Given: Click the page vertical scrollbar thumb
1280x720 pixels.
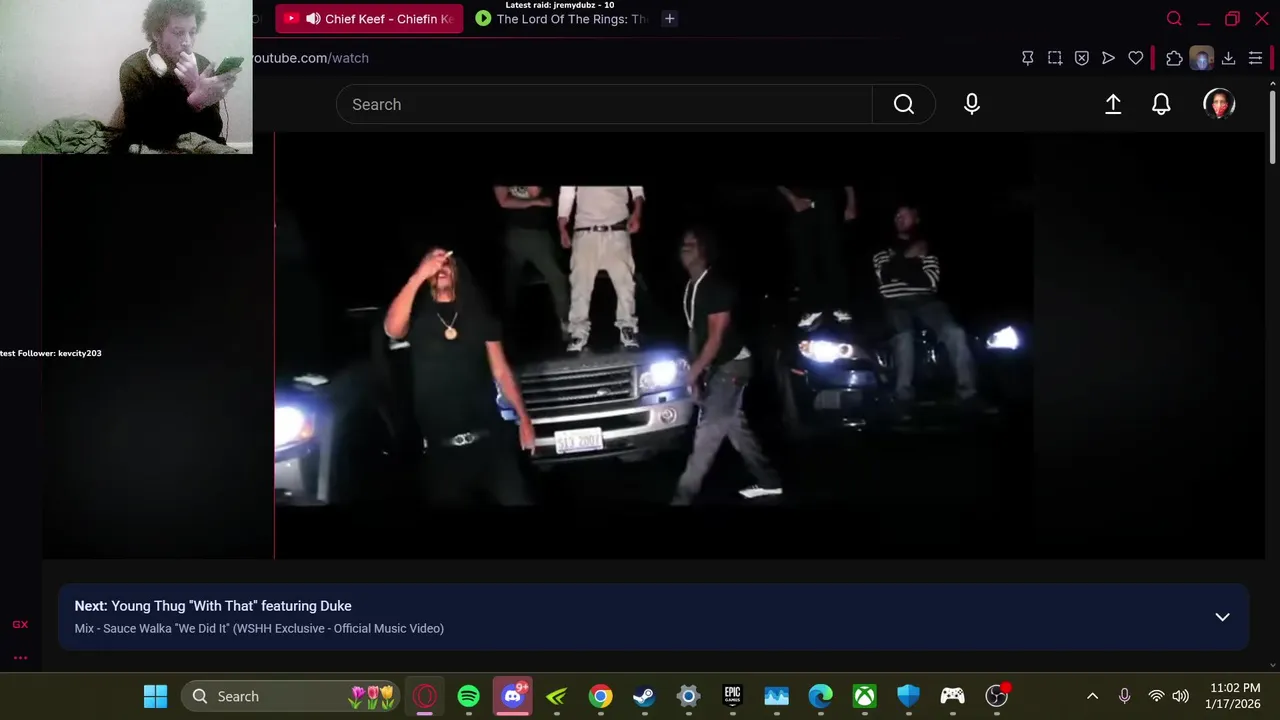Looking at the screenshot, I should point(1272,127).
